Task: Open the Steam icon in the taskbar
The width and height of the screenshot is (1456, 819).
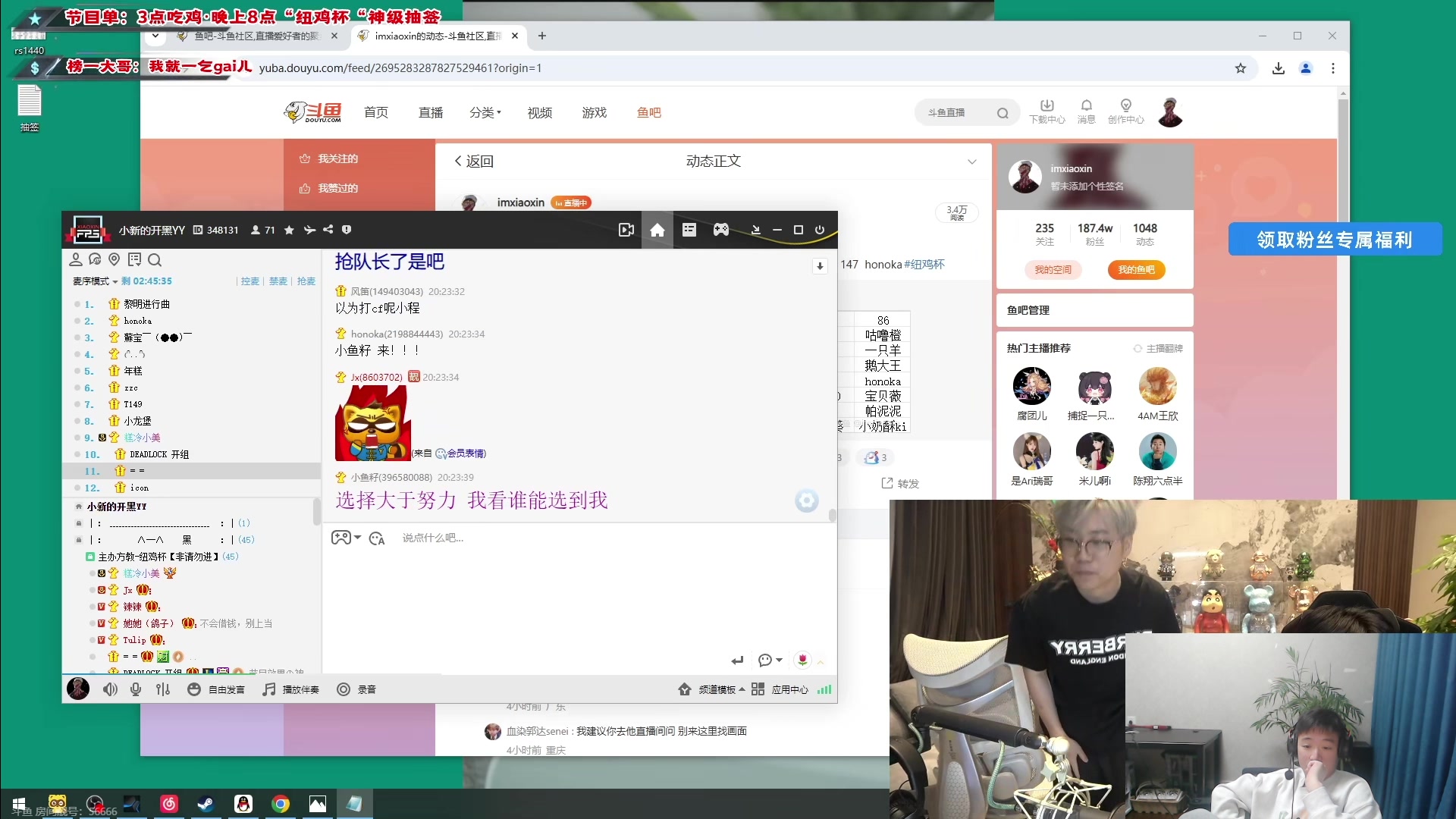Action: tap(206, 804)
